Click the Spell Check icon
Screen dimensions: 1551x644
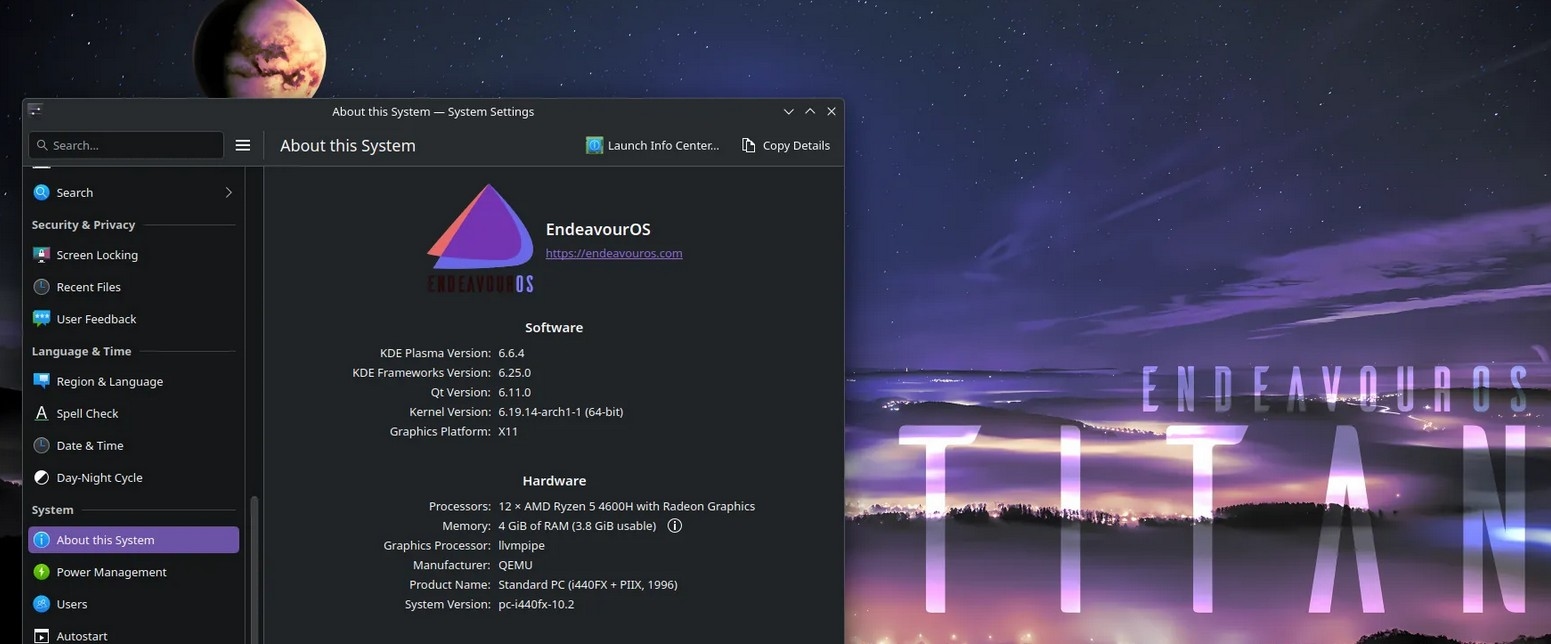pos(41,413)
